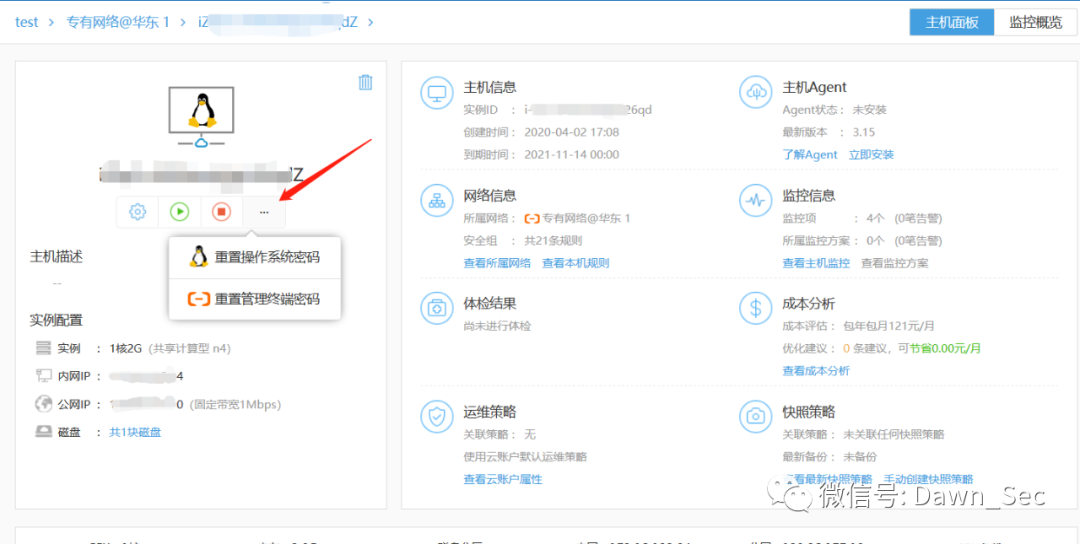This screenshot has height=544, width=1080.
Task: Toggle the more actions ellipsis button
Action: 264,211
